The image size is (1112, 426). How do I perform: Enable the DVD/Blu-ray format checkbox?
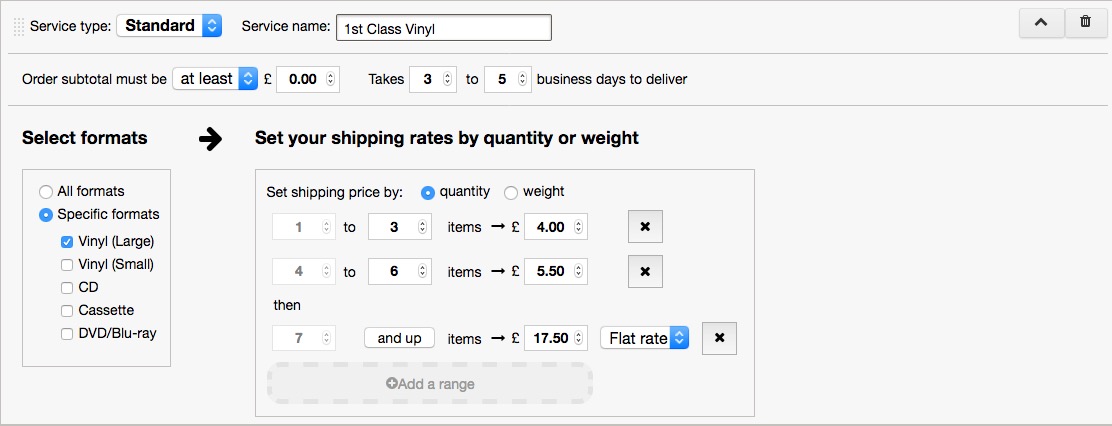[67, 334]
